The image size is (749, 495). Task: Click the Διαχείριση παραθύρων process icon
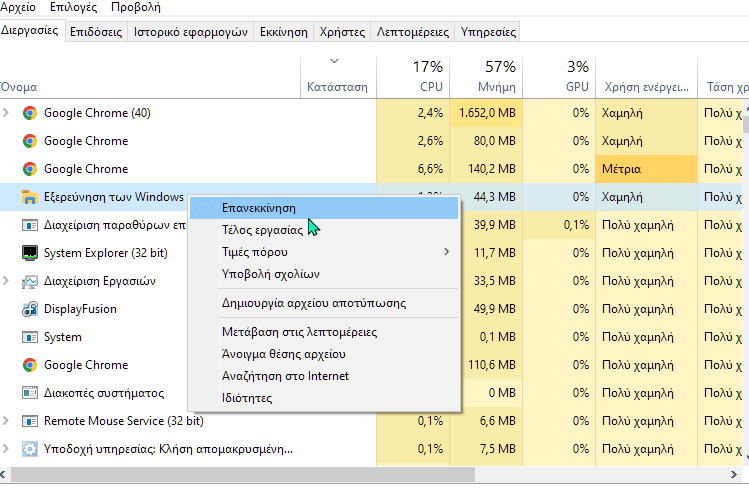(30, 225)
